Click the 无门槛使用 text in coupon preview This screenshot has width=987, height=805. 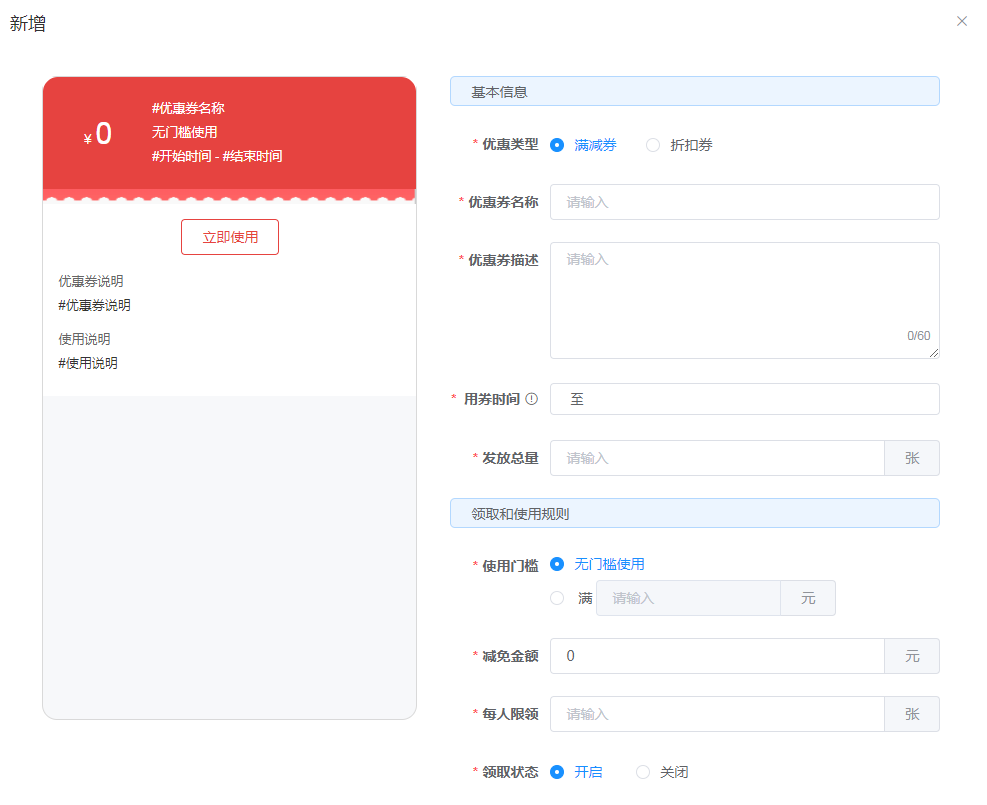pos(184,132)
